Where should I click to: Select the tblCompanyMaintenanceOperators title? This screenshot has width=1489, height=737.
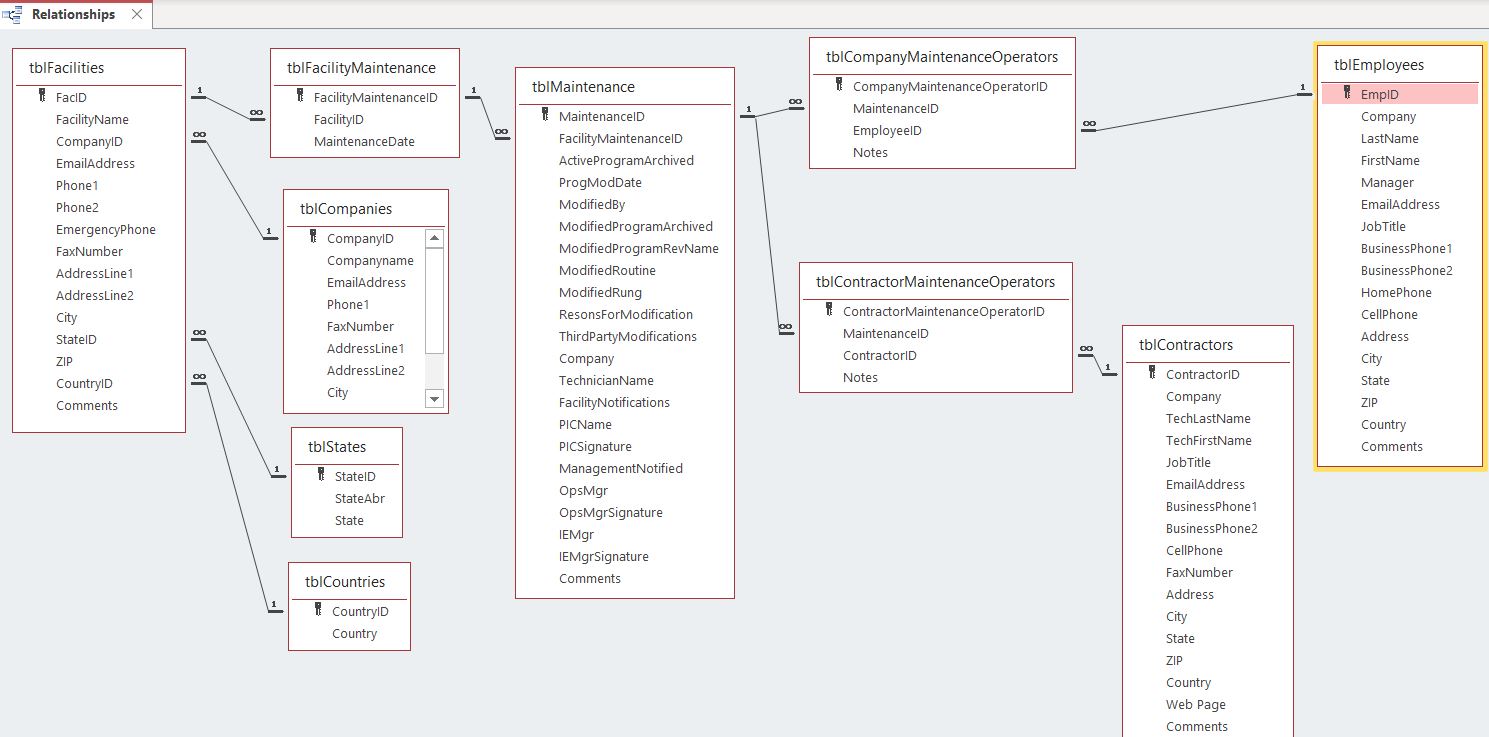tap(942, 57)
